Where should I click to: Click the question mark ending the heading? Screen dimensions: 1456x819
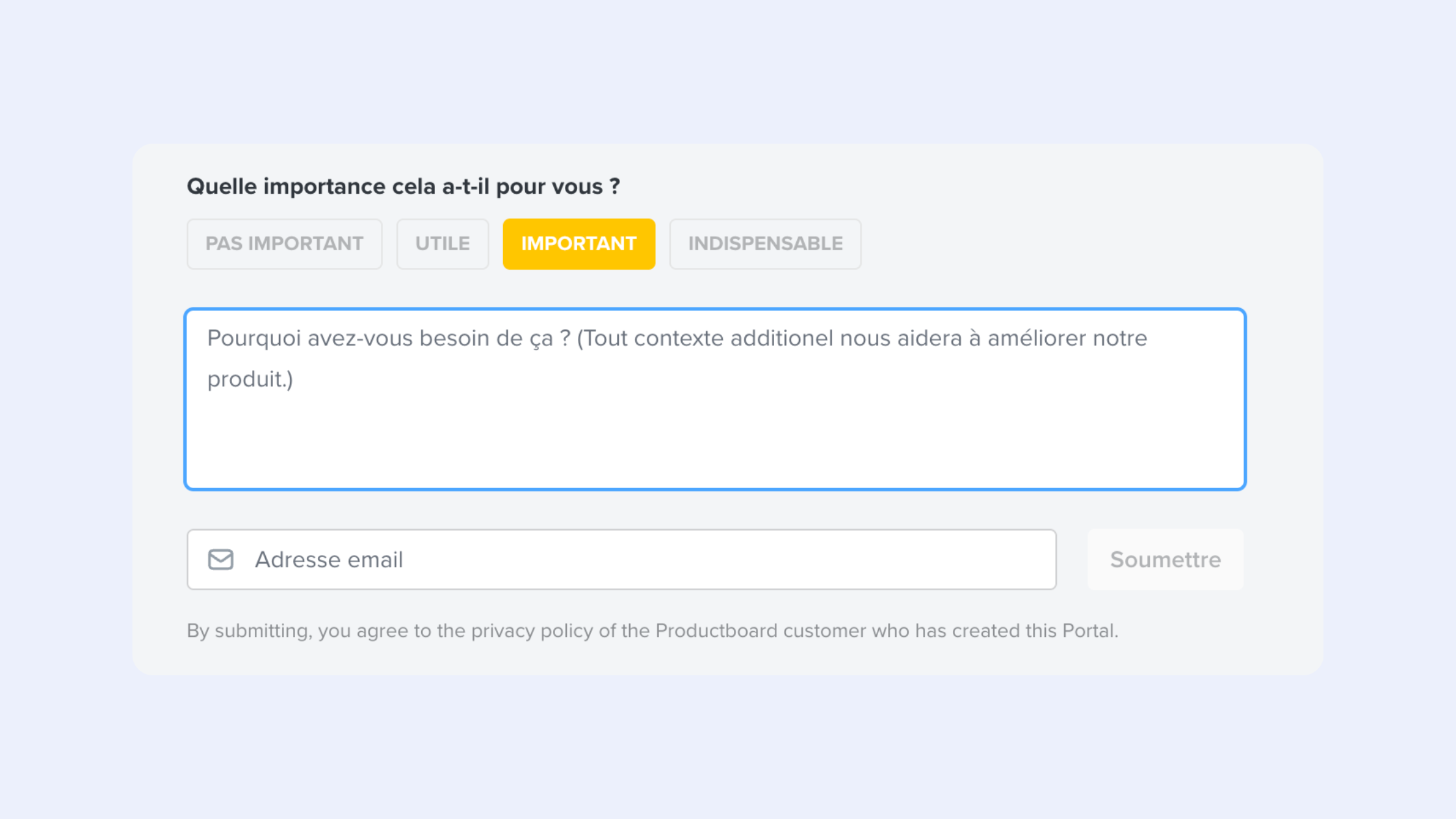614,187
